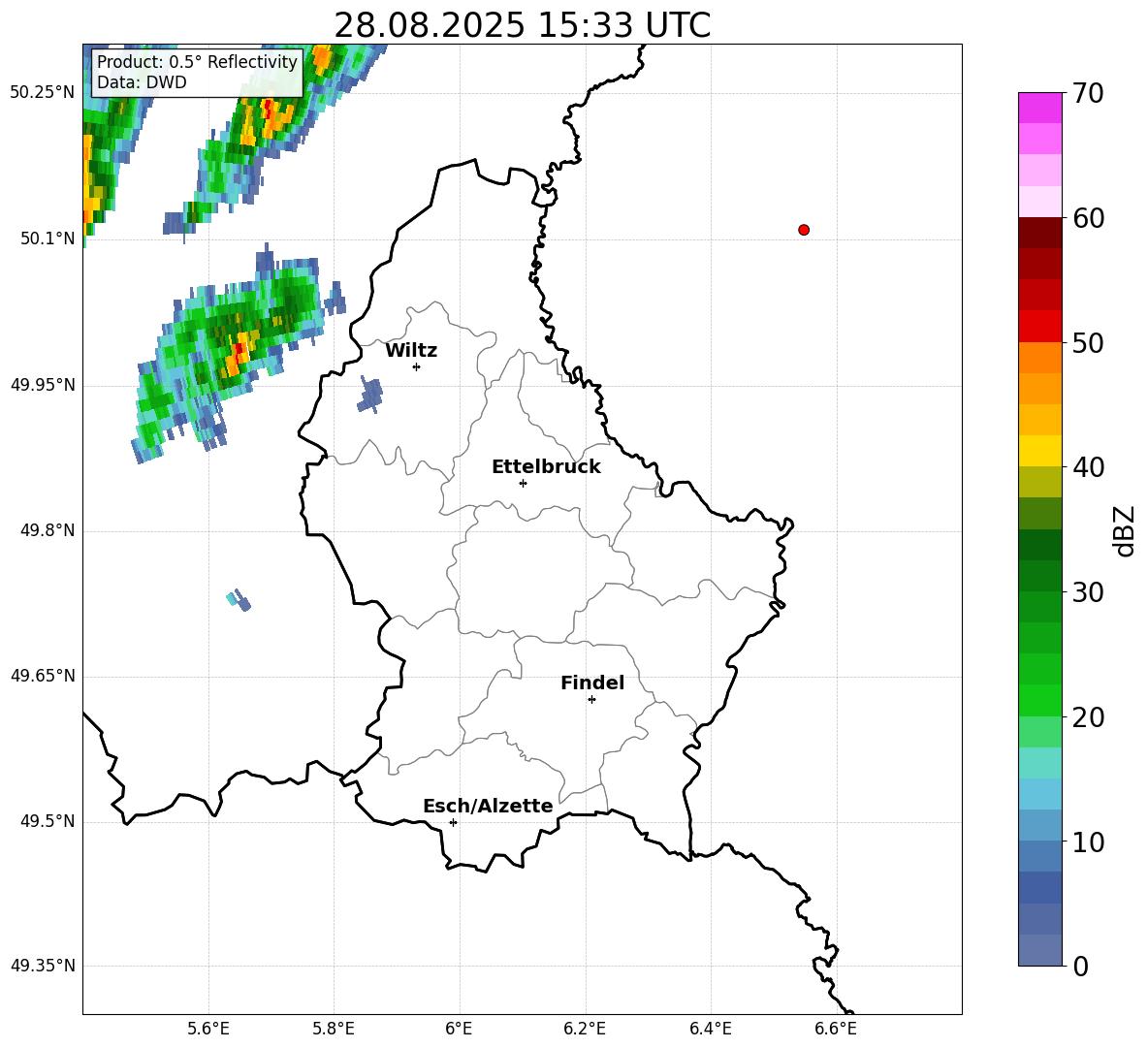This screenshot has width=1148, height=1048.
Task: Pick the magenta top colorbar segment
Action: pos(1039,108)
